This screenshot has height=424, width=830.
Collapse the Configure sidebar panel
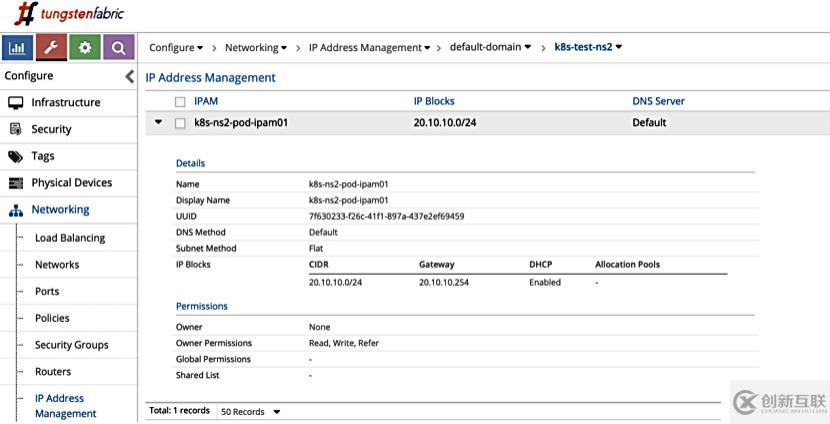pyautogui.click(x=129, y=76)
